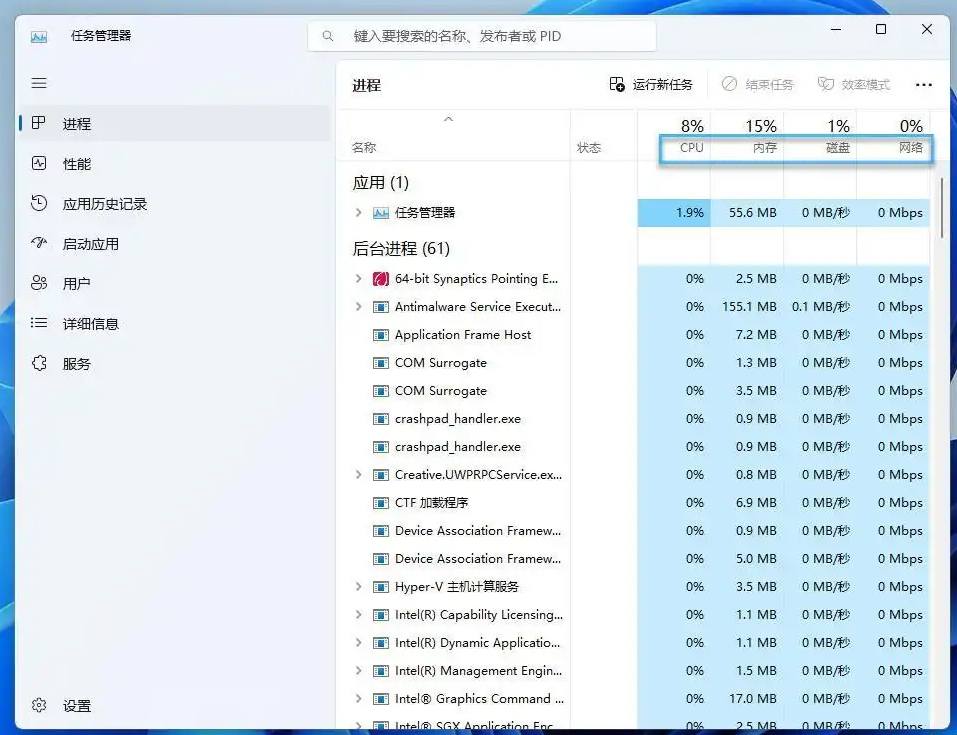This screenshot has width=957, height=735.
Task: Open 设置 (Settings) via the gear icon
Action: 60,705
